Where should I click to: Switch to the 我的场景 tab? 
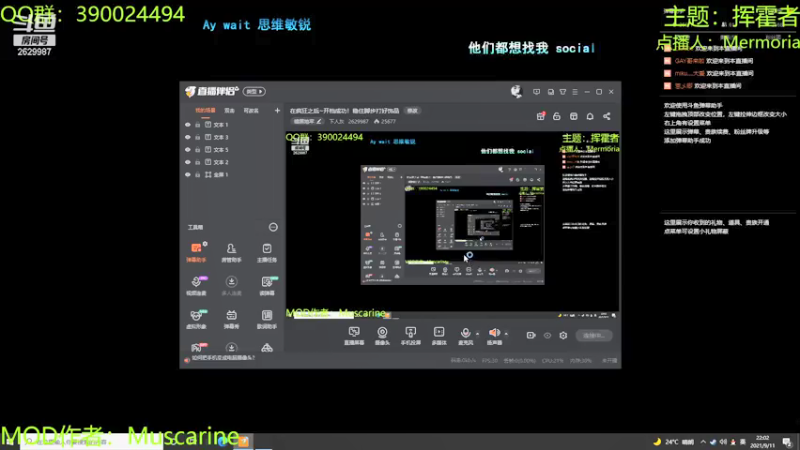pos(205,111)
